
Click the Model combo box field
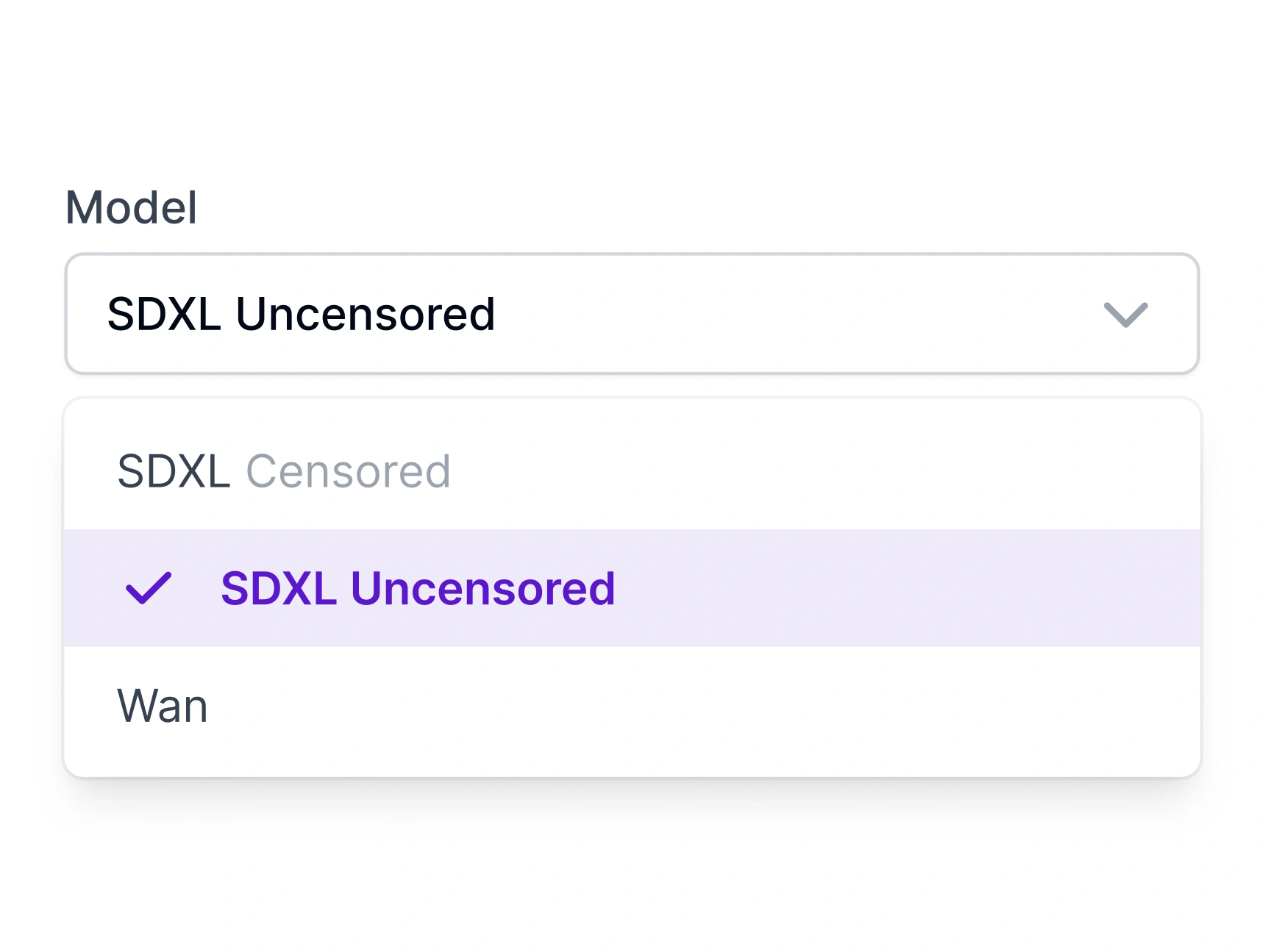click(x=632, y=315)
